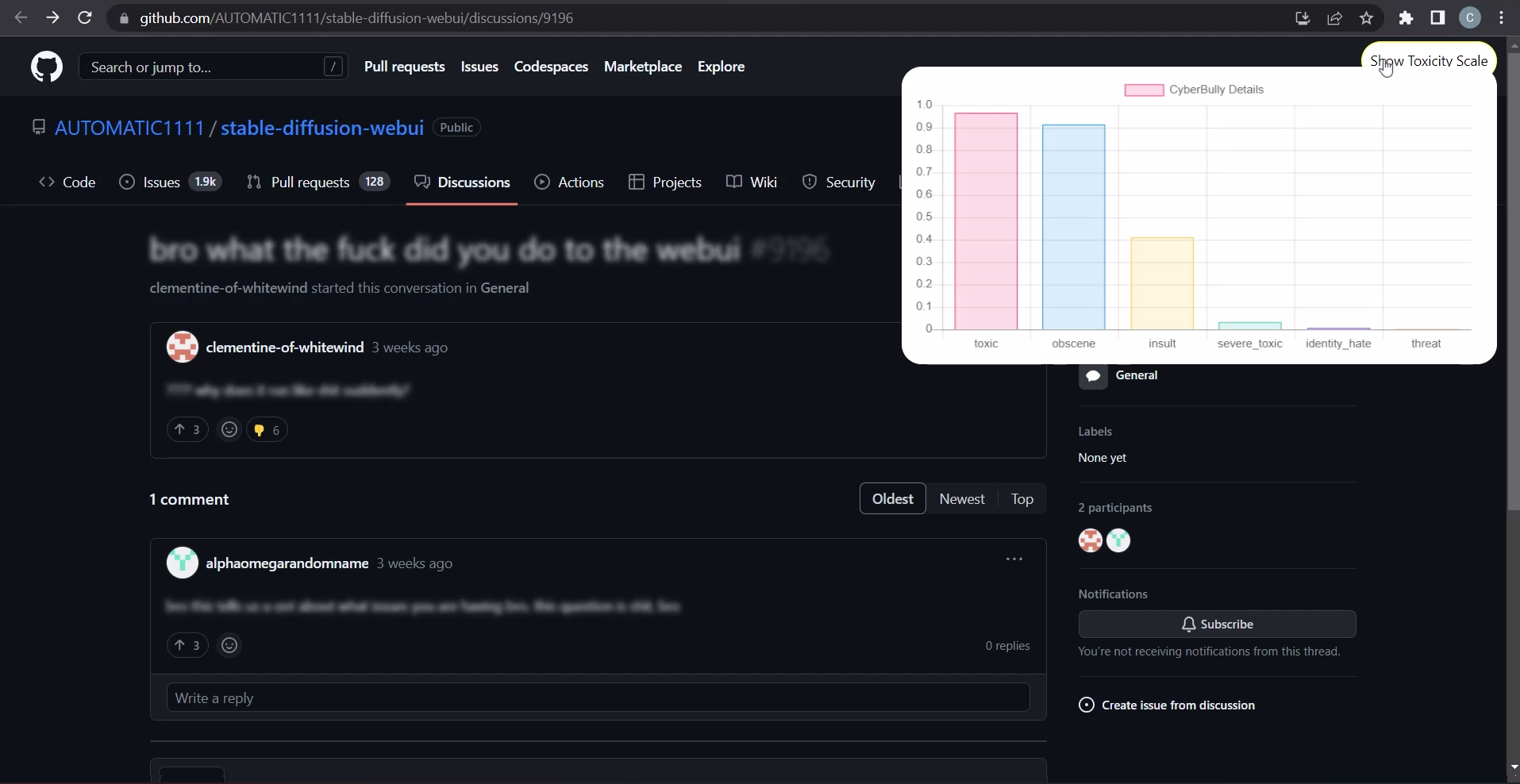Open the stable-diffusion-webui repository link
This screenshot has width=1520, height=784.
point(322,128)
